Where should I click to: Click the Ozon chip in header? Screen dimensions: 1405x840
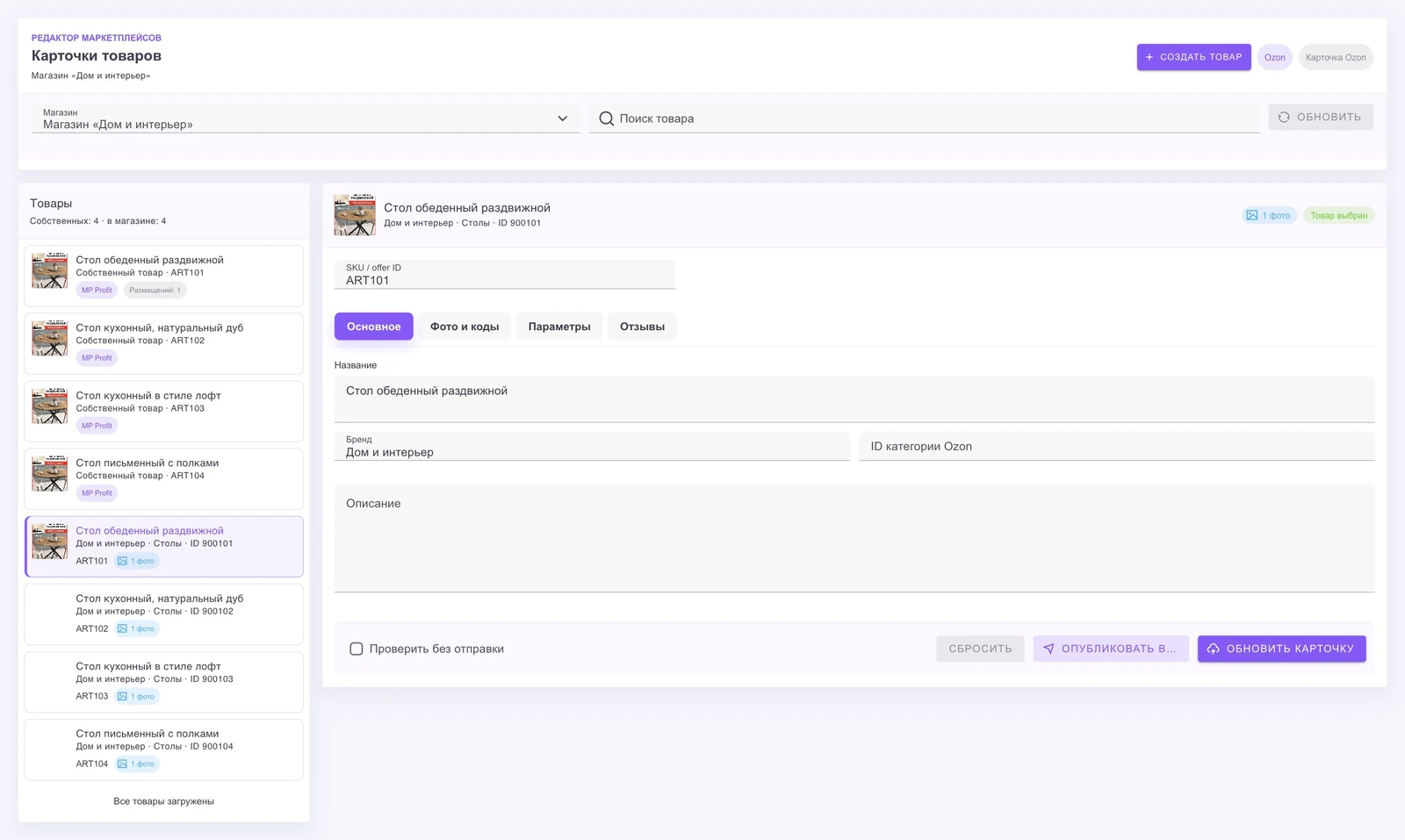coord(1275,57)
